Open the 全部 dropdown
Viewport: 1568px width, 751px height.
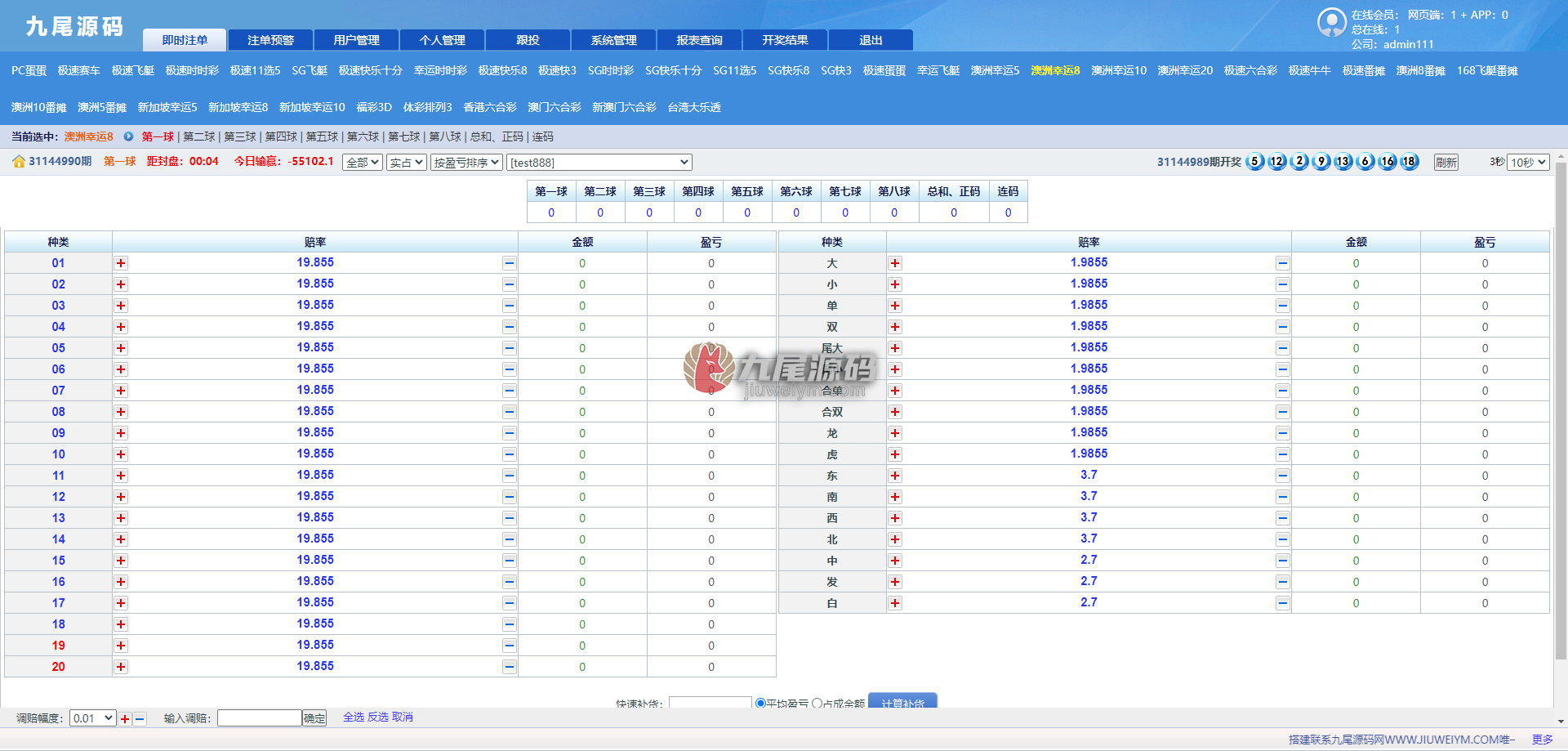[363, 163]
